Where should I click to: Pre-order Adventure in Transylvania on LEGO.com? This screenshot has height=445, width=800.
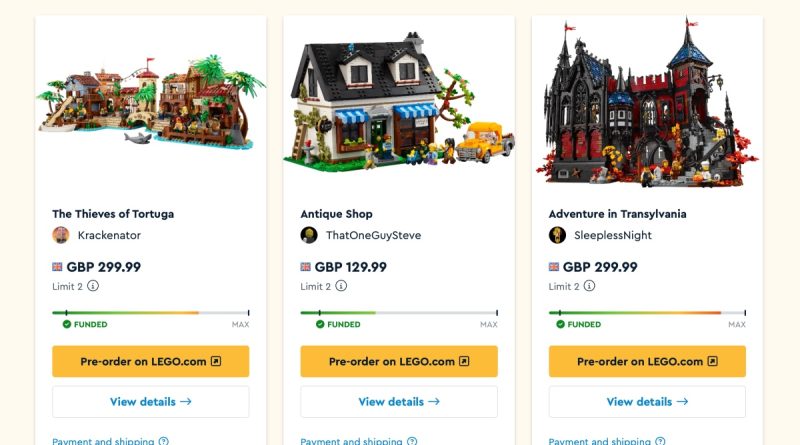coord(646,361)
